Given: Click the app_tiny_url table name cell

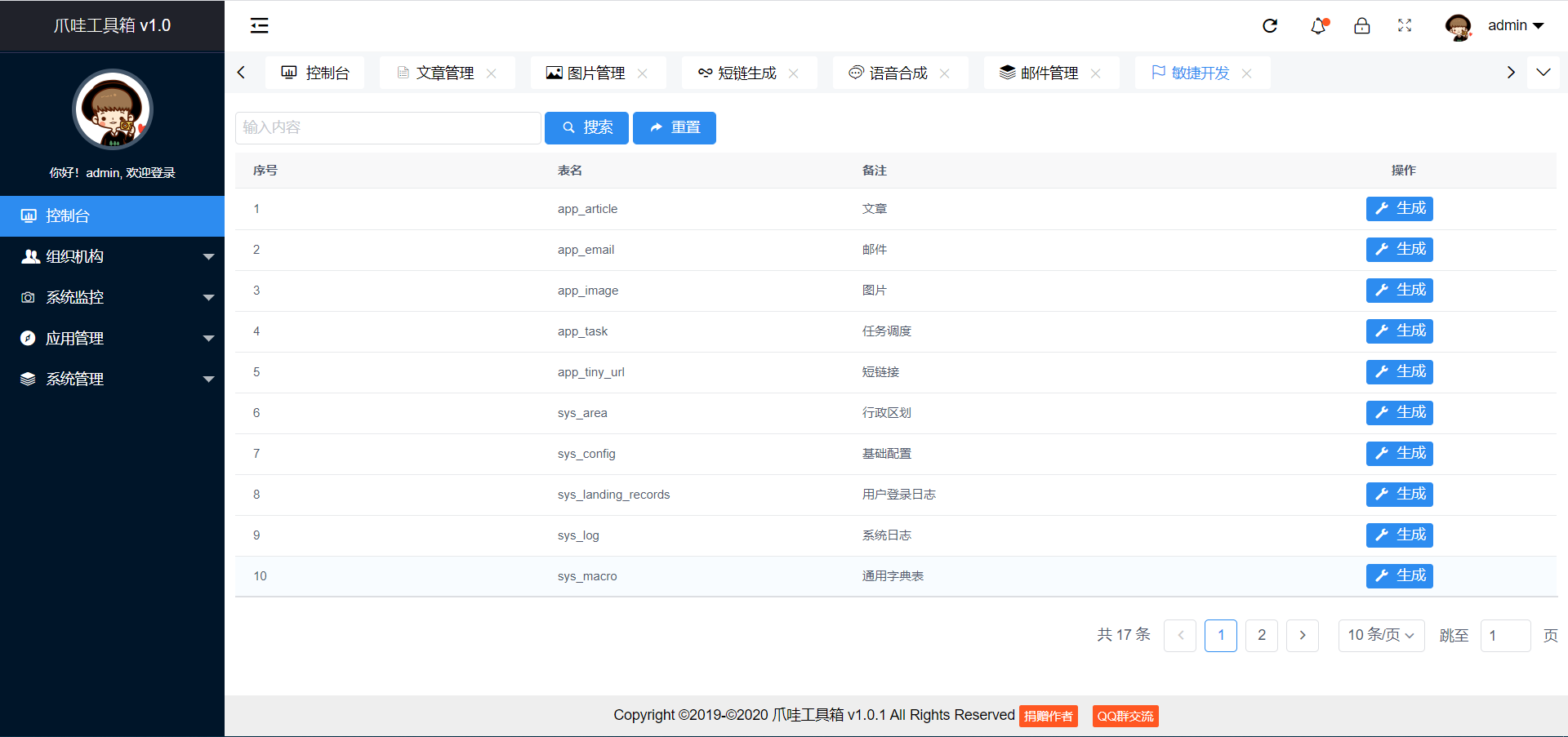Looking at the screenshot, I should point(591,372).
